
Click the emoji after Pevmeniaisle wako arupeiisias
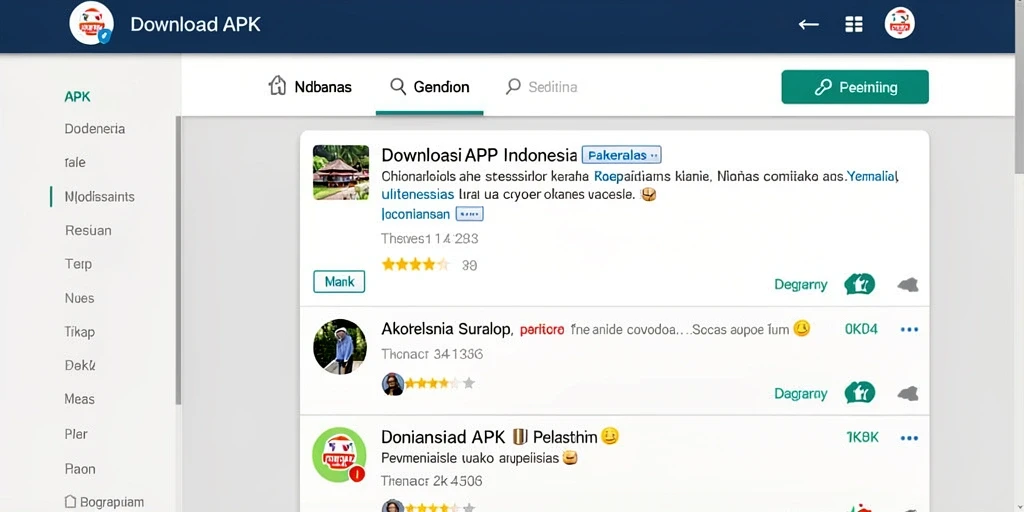[570, 458]
